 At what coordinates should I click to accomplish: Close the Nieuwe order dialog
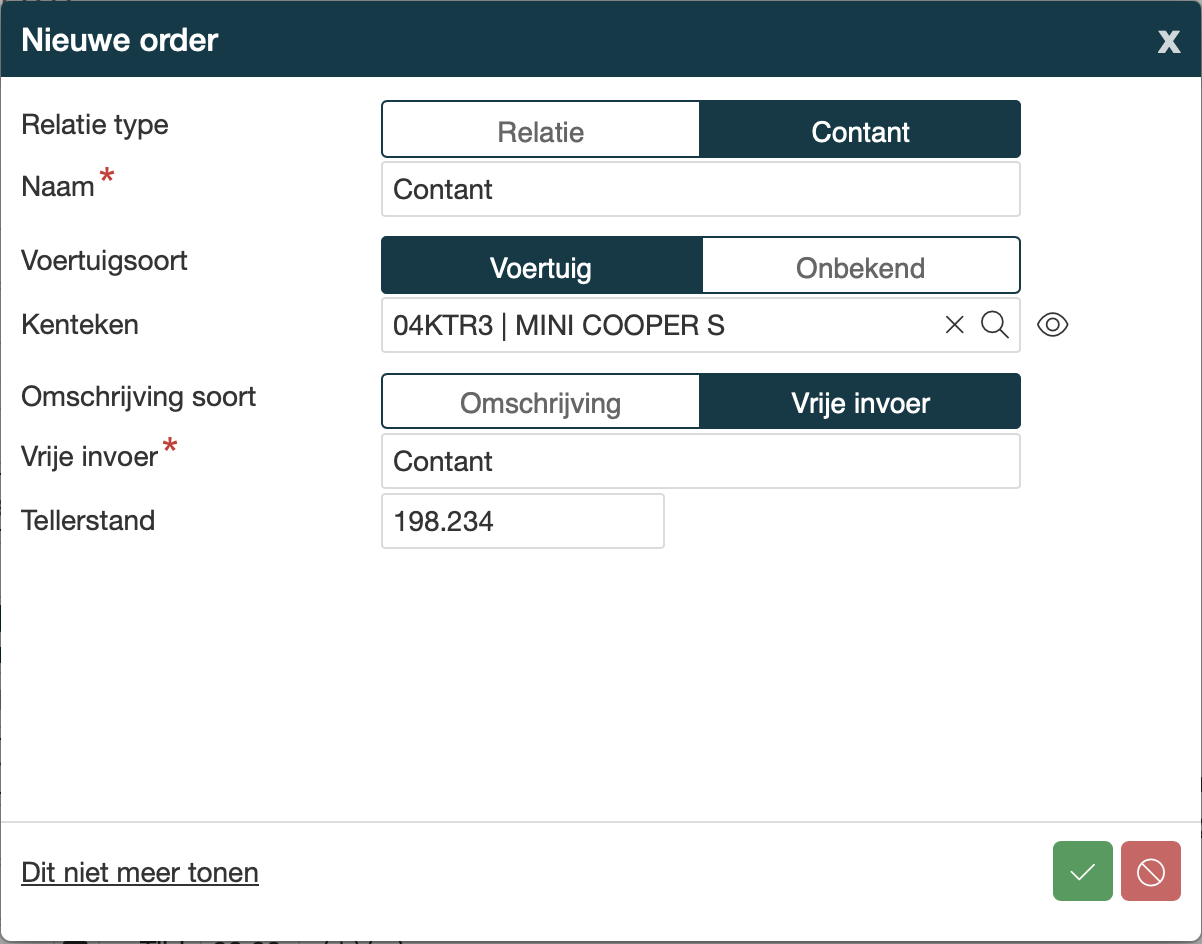click(1168, 41)
